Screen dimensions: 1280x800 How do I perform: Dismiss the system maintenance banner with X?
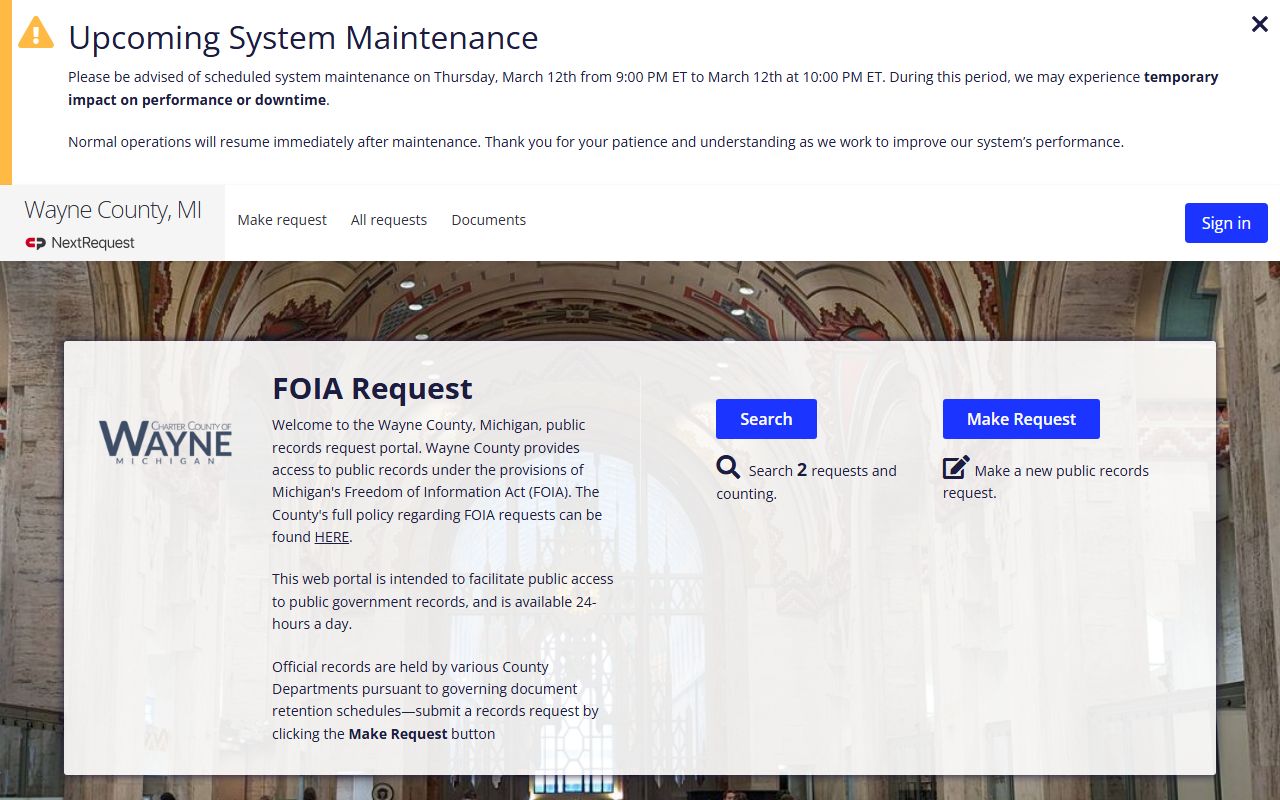[1260, 24]
